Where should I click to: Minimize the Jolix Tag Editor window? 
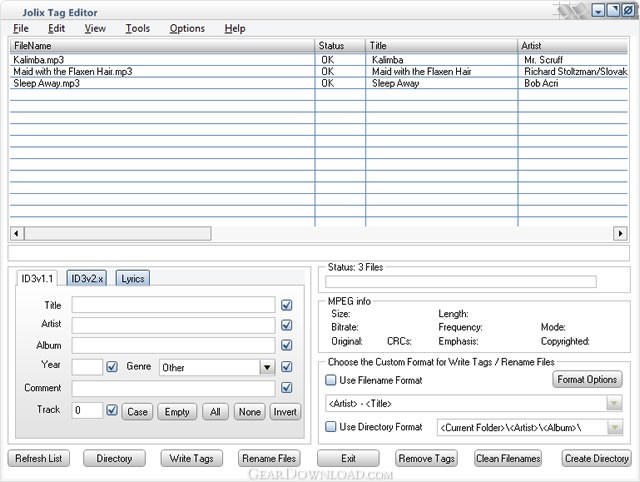click(598, 11)
